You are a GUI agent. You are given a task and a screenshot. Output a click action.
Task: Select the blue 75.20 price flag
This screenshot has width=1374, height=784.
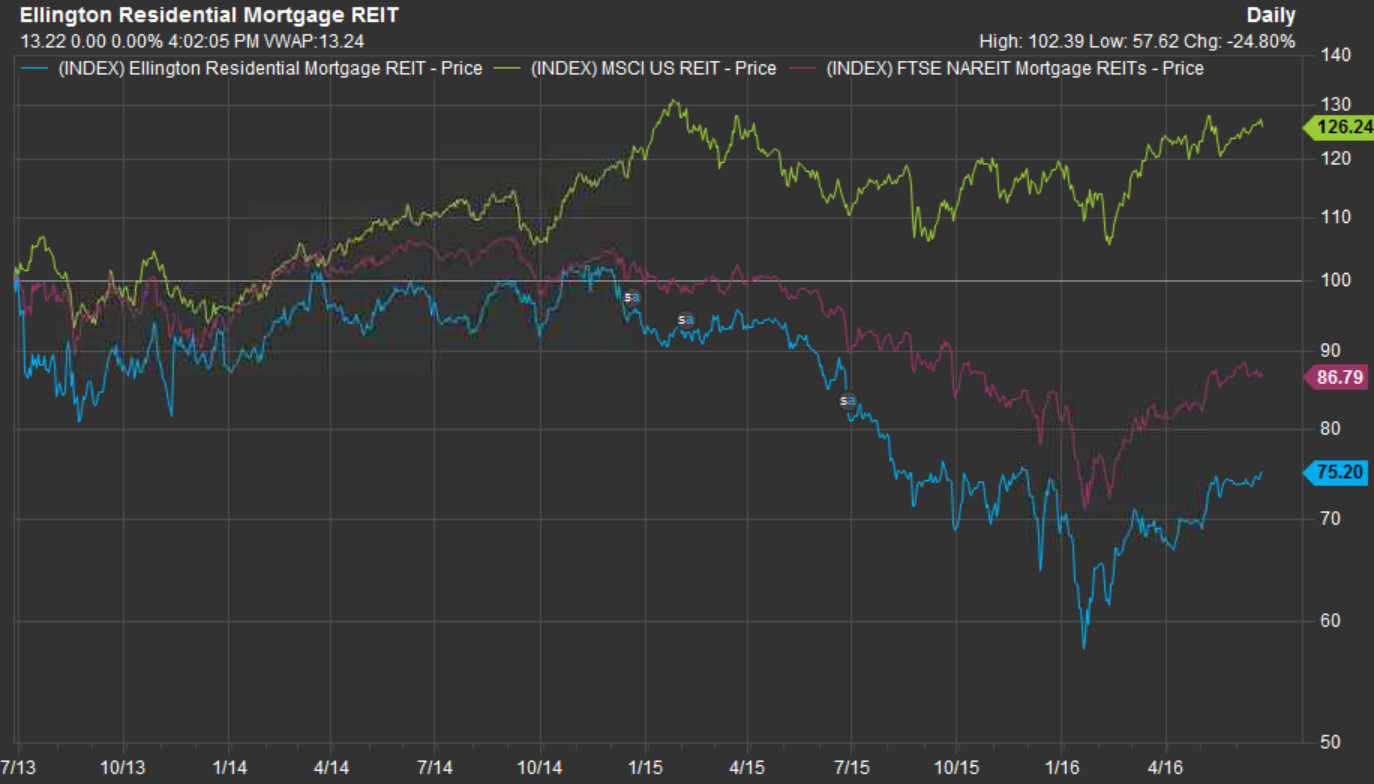(x=1338, y=473)
